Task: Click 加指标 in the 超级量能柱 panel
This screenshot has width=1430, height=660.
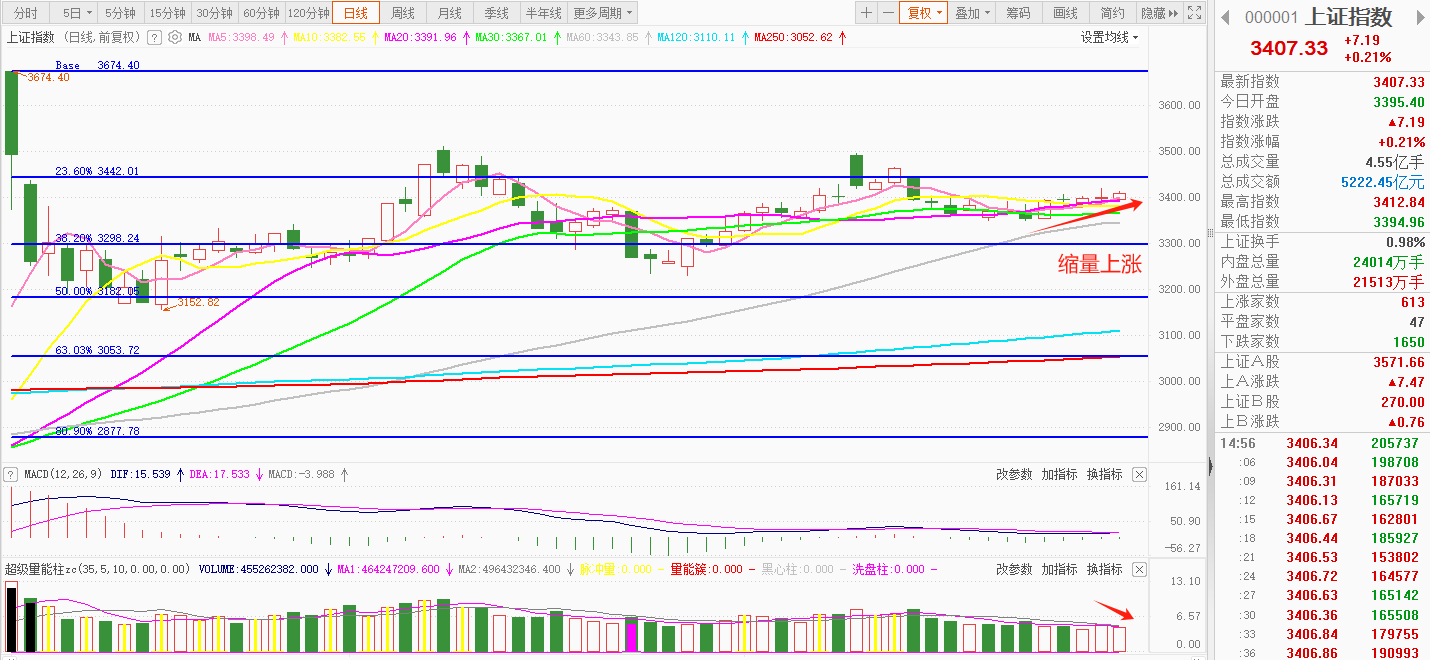Action: [1059, 569]
